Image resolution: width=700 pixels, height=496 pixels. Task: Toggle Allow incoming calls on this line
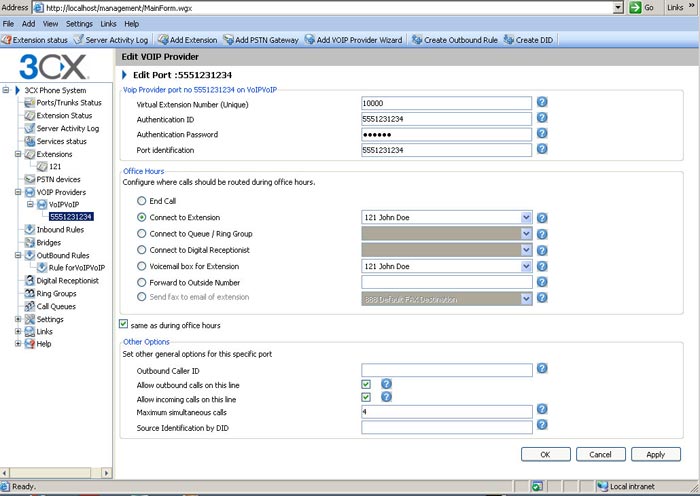click(x=366, y=397)
